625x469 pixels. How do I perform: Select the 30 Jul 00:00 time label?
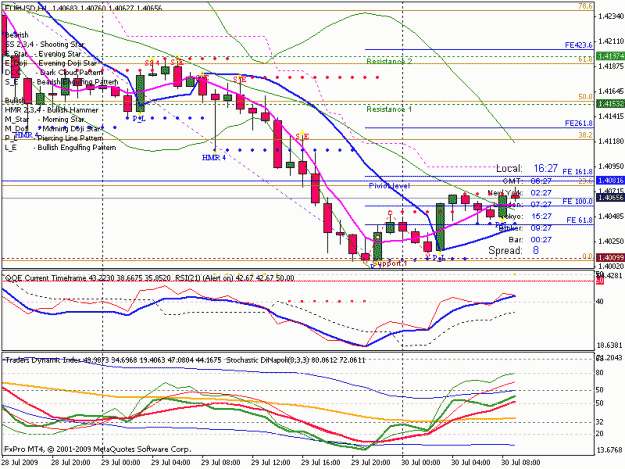pos(421,462)
